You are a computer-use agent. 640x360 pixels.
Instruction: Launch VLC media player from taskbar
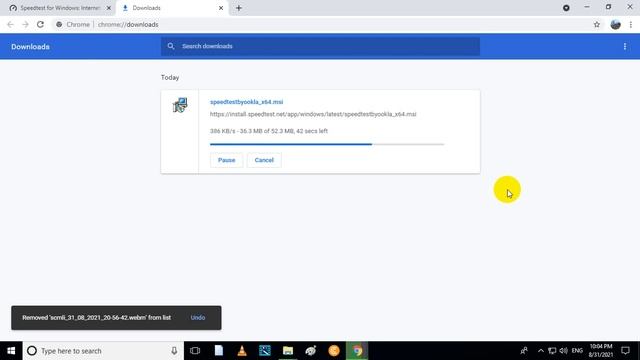[242, 351]
